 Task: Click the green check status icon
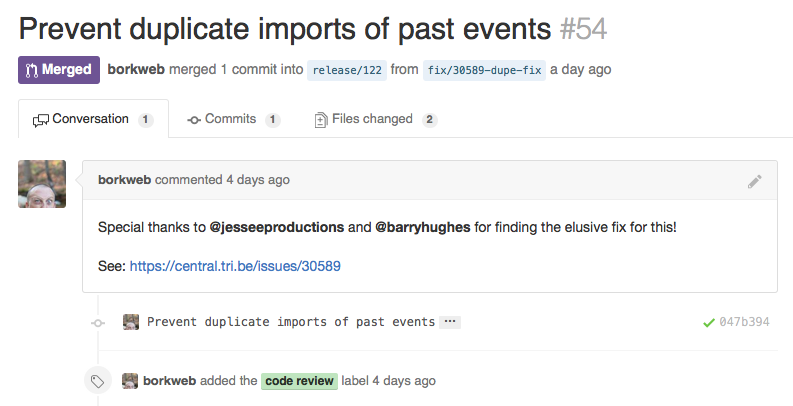[709, 323]
